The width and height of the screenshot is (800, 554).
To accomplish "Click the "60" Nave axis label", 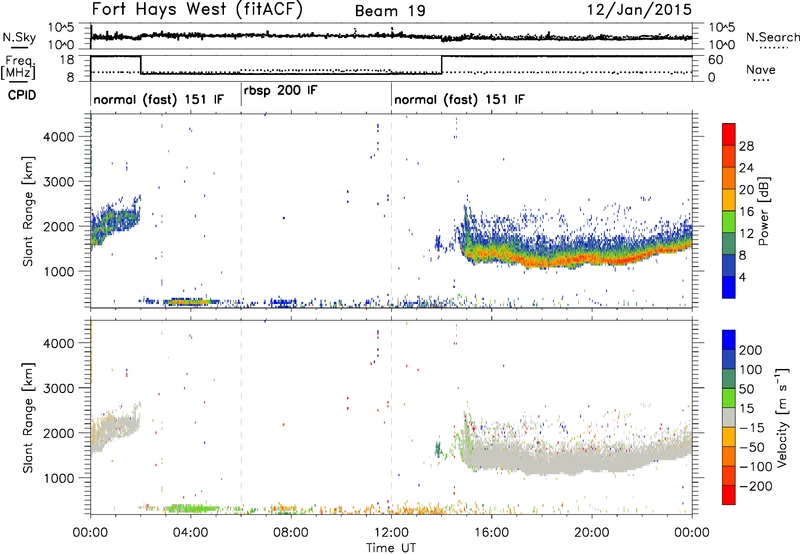I will coord(716,60).
